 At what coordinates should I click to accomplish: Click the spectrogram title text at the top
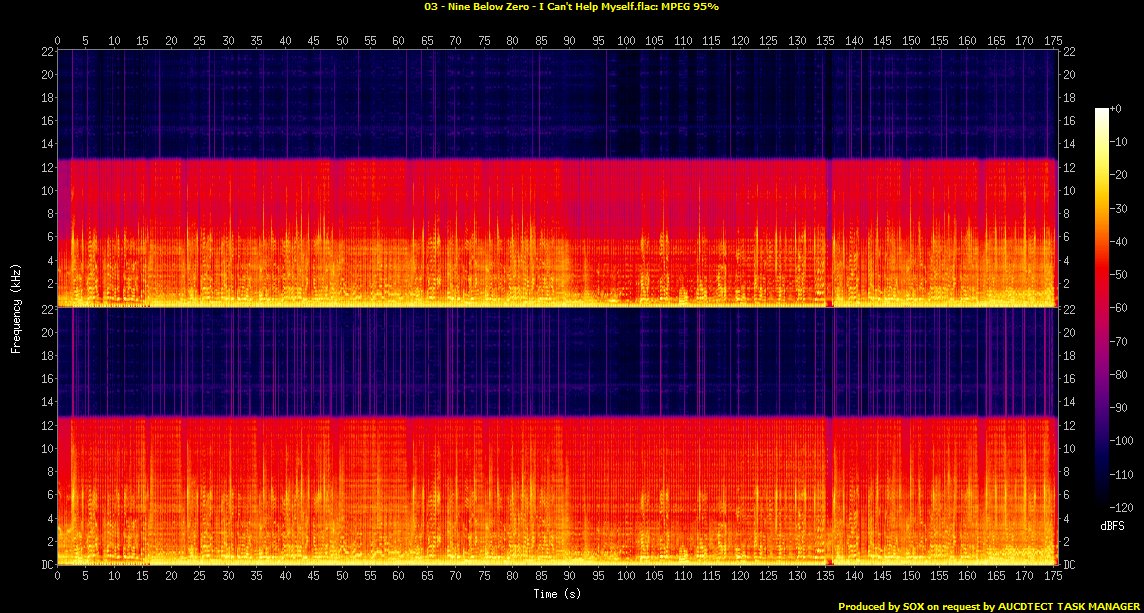[x=571, y=6]
